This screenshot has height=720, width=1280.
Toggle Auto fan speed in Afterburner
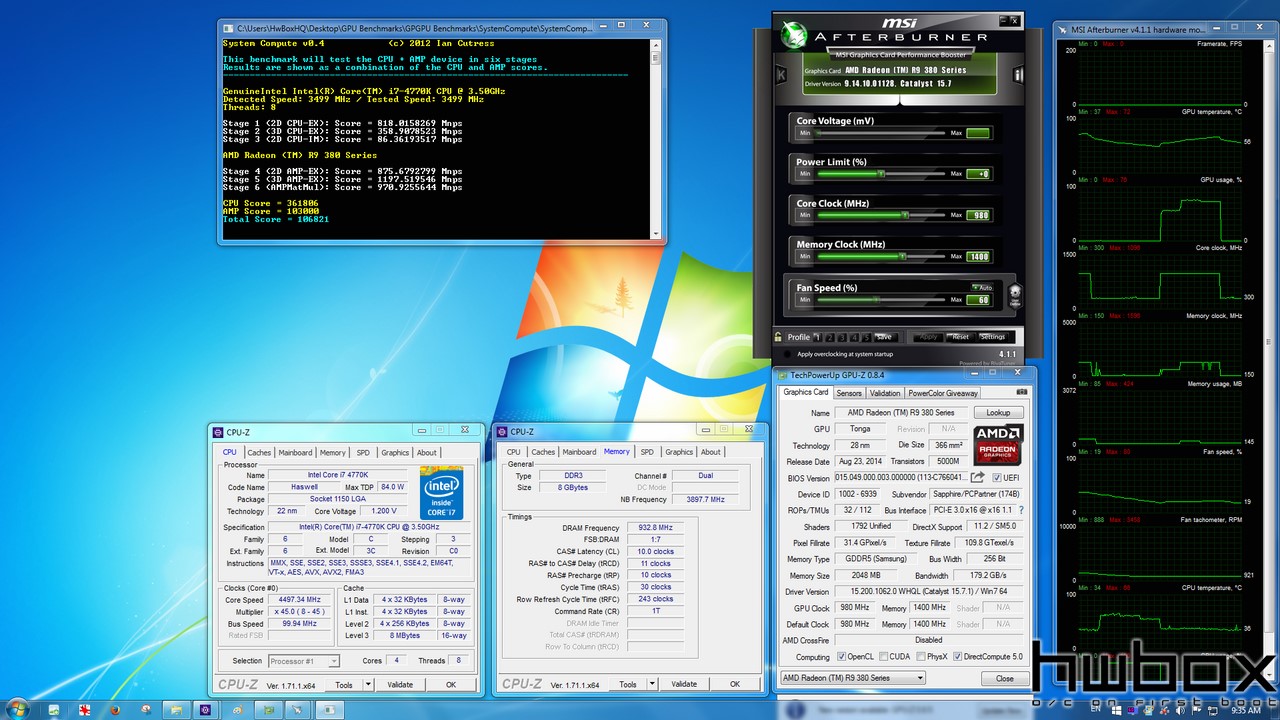982,288
